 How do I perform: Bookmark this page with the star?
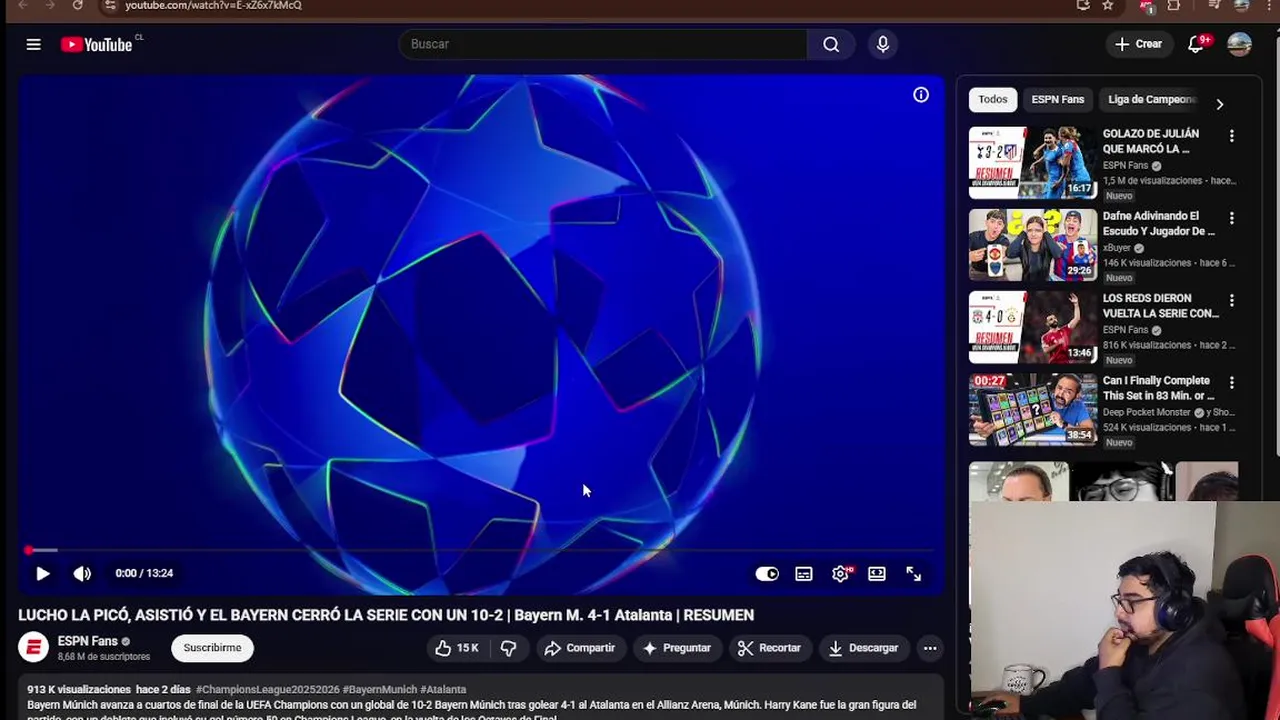[1108, 5]
